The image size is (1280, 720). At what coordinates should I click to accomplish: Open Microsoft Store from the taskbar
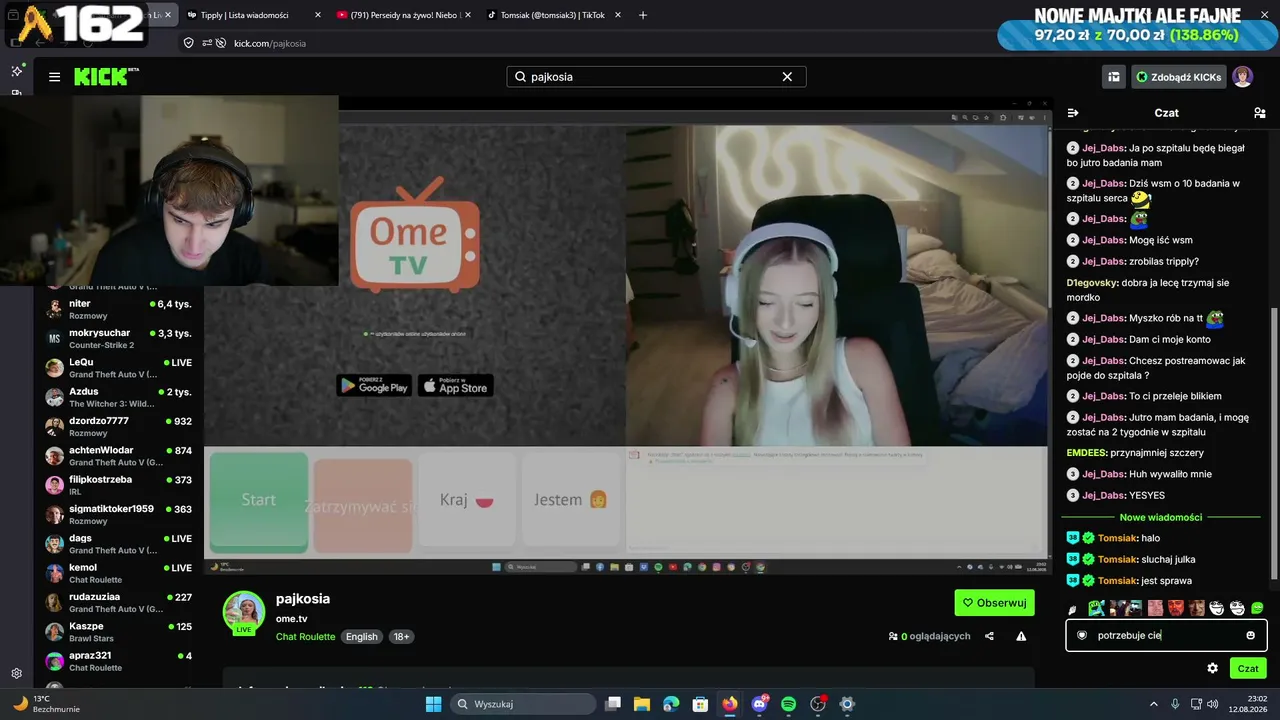coord(701,704)
